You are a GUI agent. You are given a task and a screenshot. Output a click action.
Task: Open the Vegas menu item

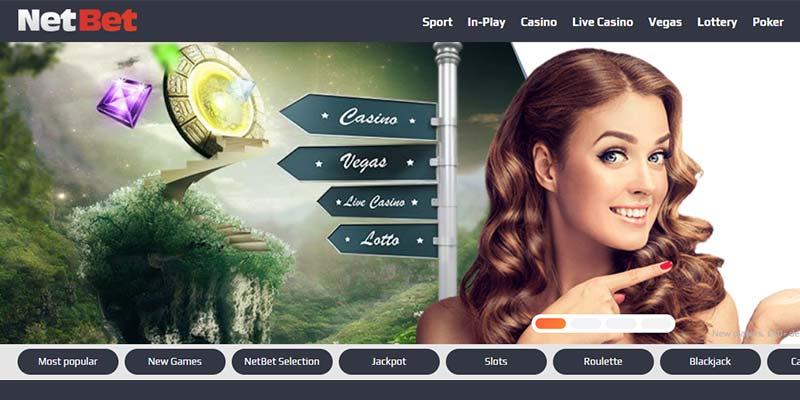665,22
